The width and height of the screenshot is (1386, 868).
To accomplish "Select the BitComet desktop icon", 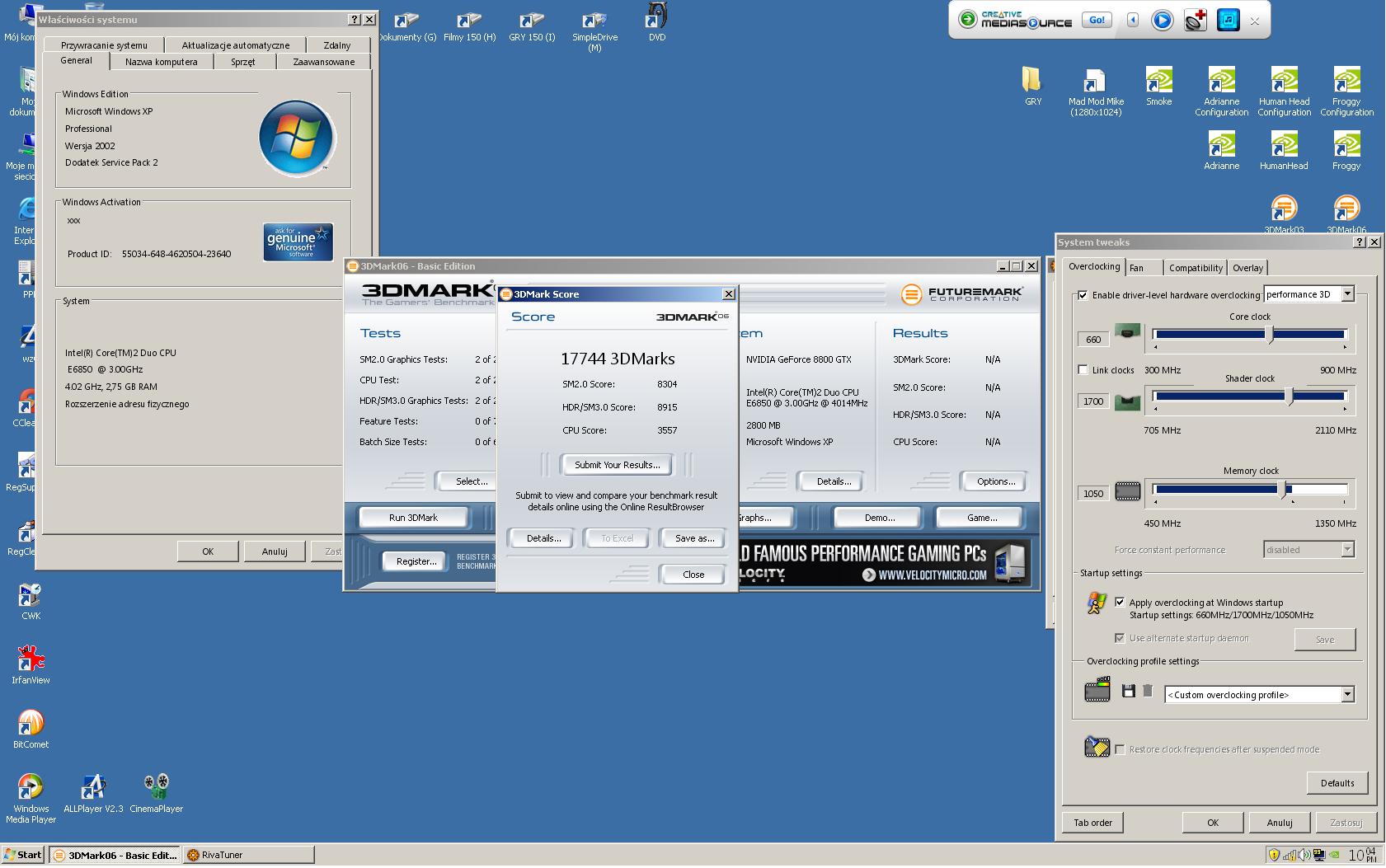I will coord(31,729).
